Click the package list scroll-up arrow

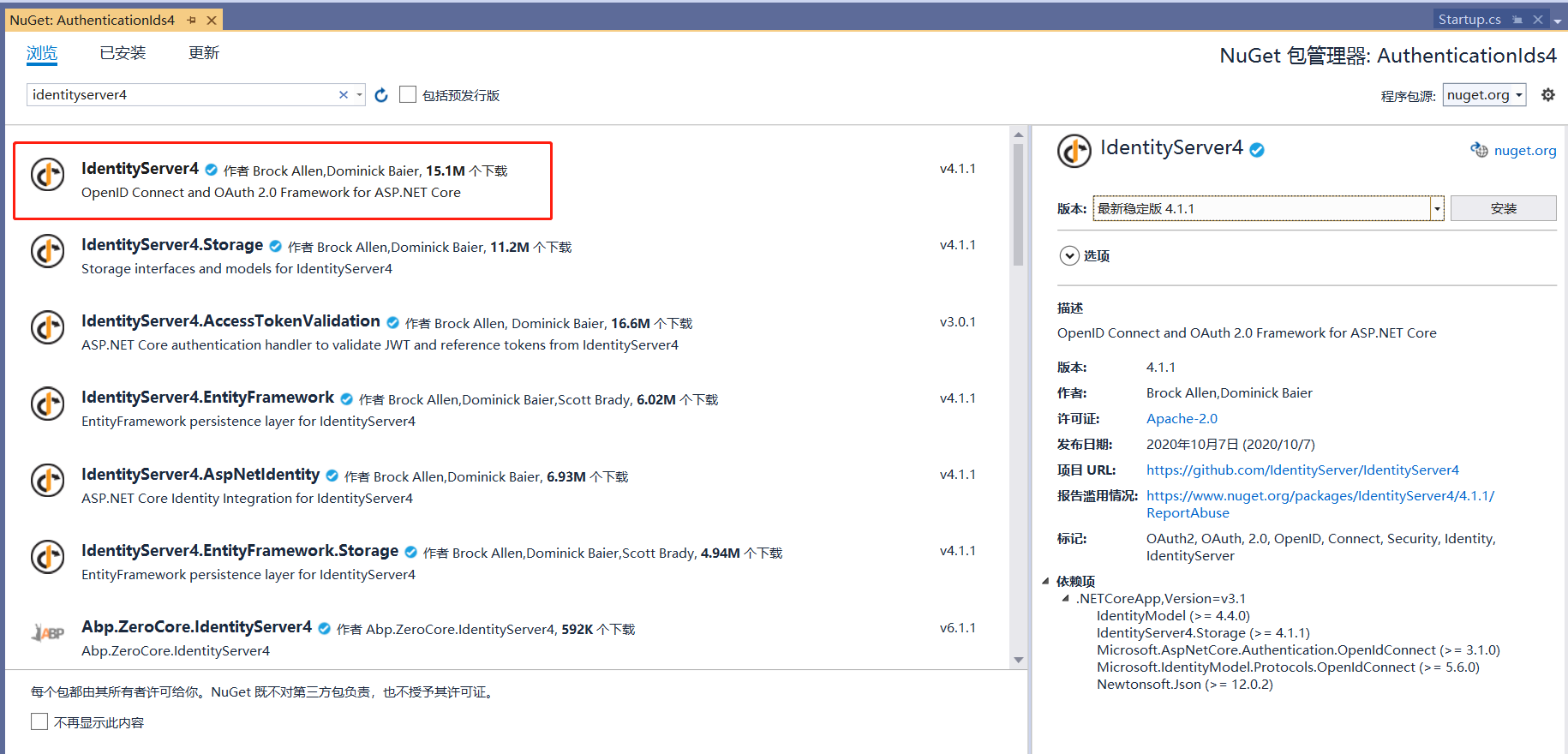click(x=1018, y=135)
